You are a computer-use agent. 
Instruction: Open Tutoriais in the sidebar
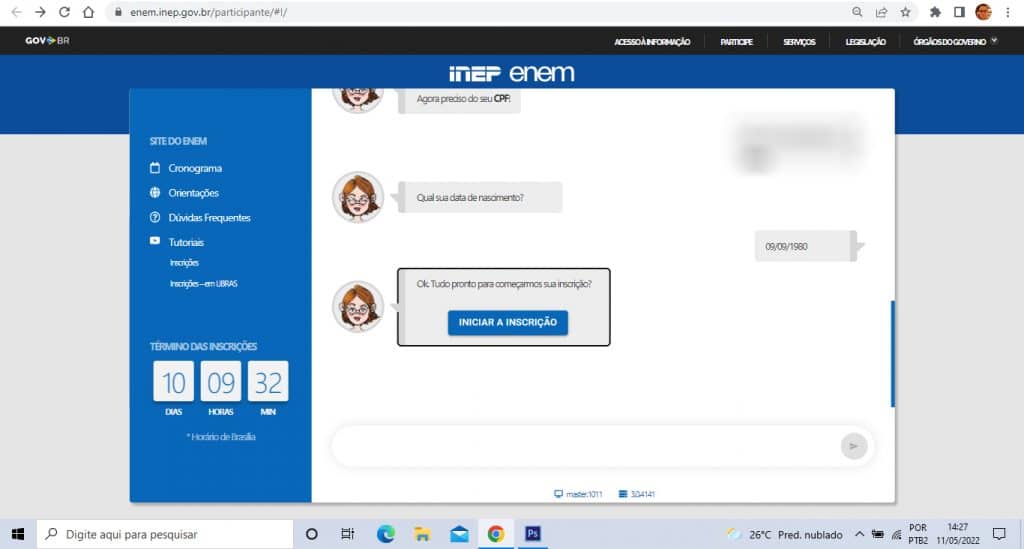[x=186, y=242]
